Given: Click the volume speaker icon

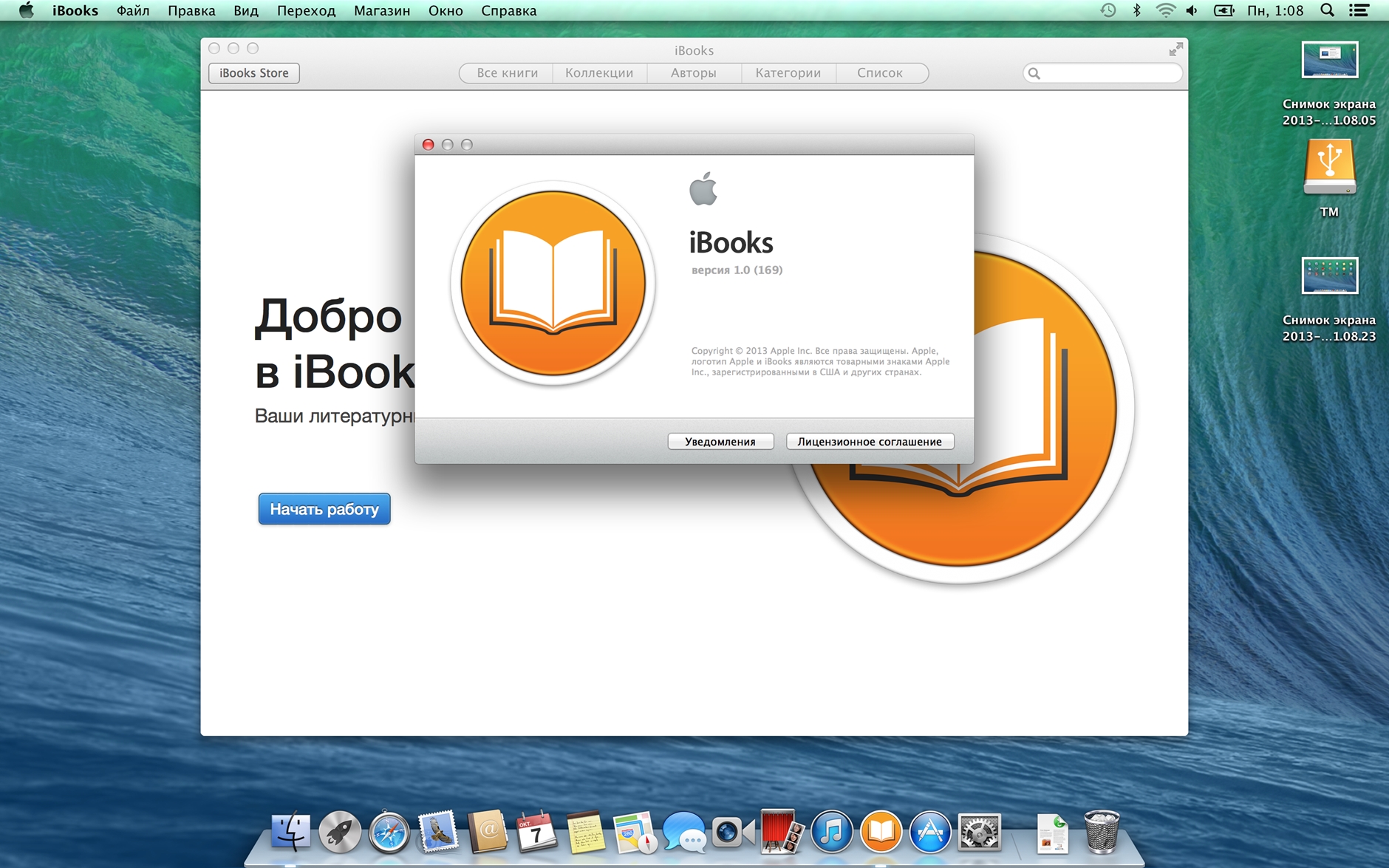Looking at the screenshot, I should click(1192, 10).
